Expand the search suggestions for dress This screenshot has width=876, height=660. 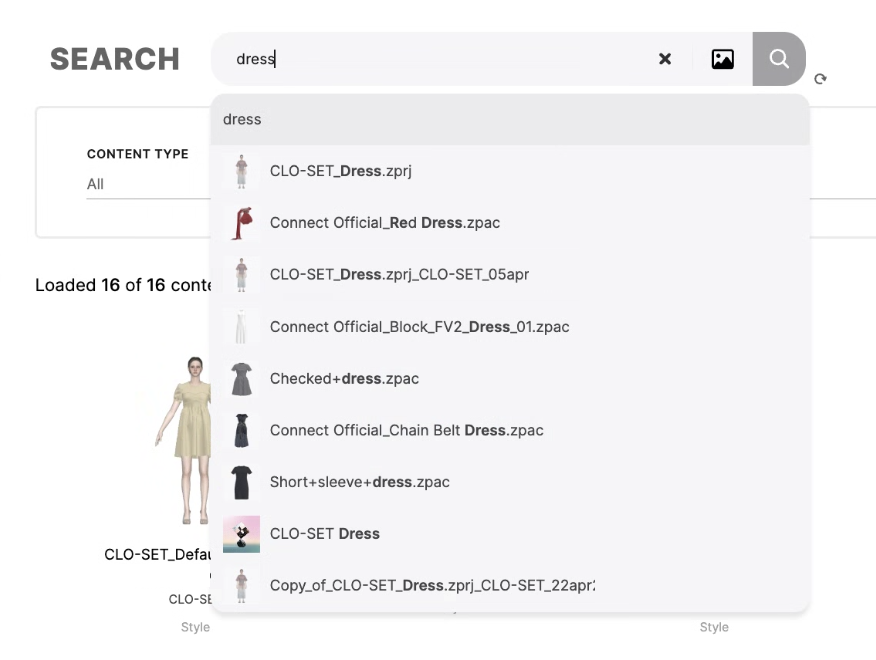pos(400,119)
